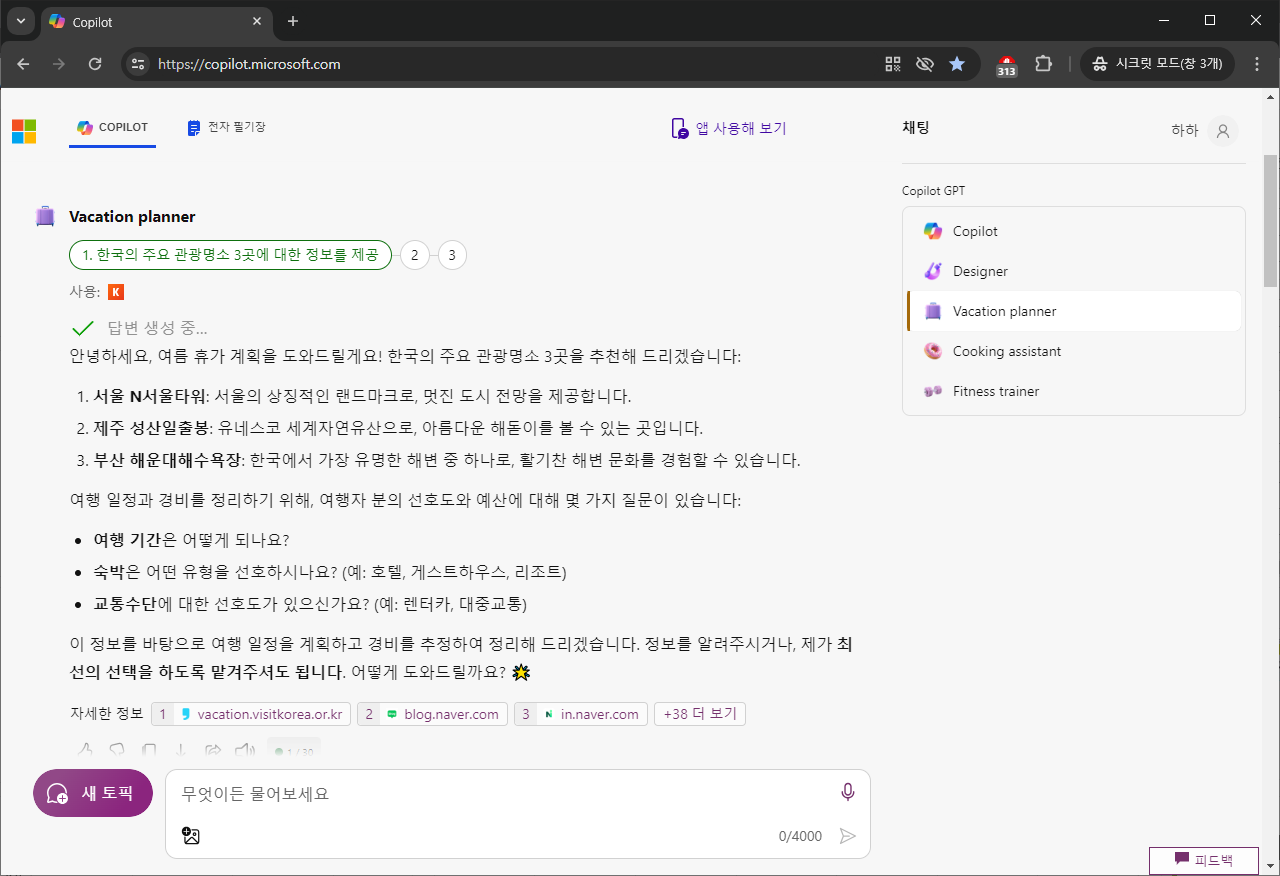
Task: Click the crossed-eye tracking protection icon
Action: tap(925, 64)
